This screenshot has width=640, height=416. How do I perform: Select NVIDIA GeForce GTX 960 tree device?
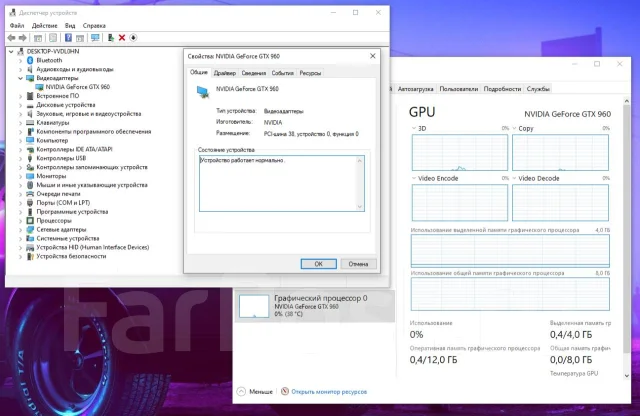[78, 87]
